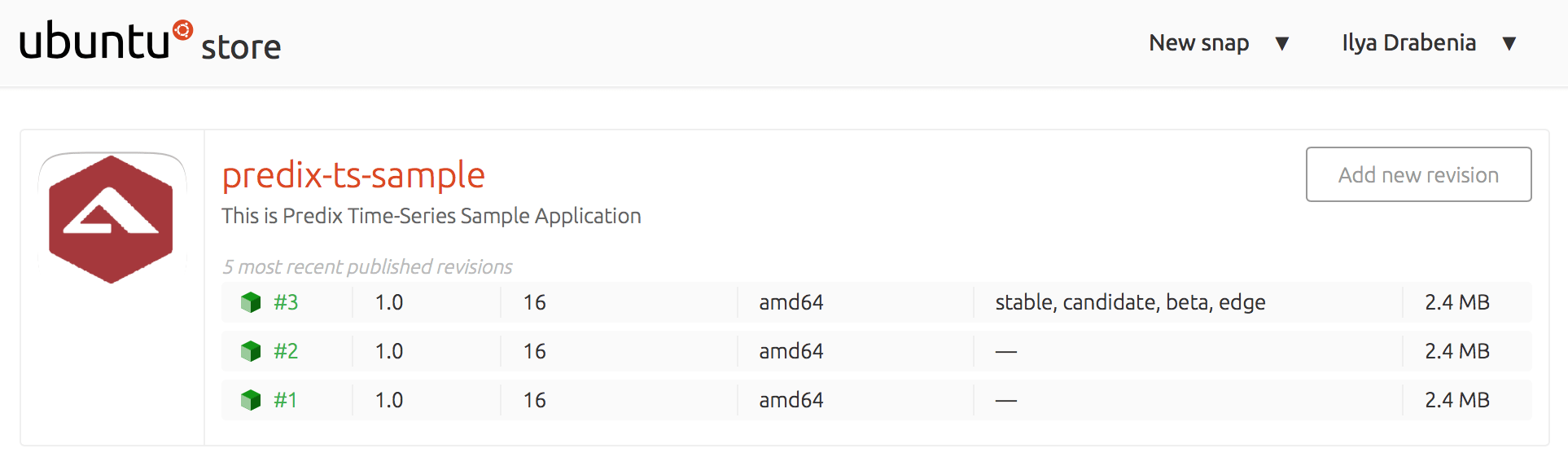1568x466 pixels.
Task: Open the predix-ts-sample title link
Action: (353, 174)
